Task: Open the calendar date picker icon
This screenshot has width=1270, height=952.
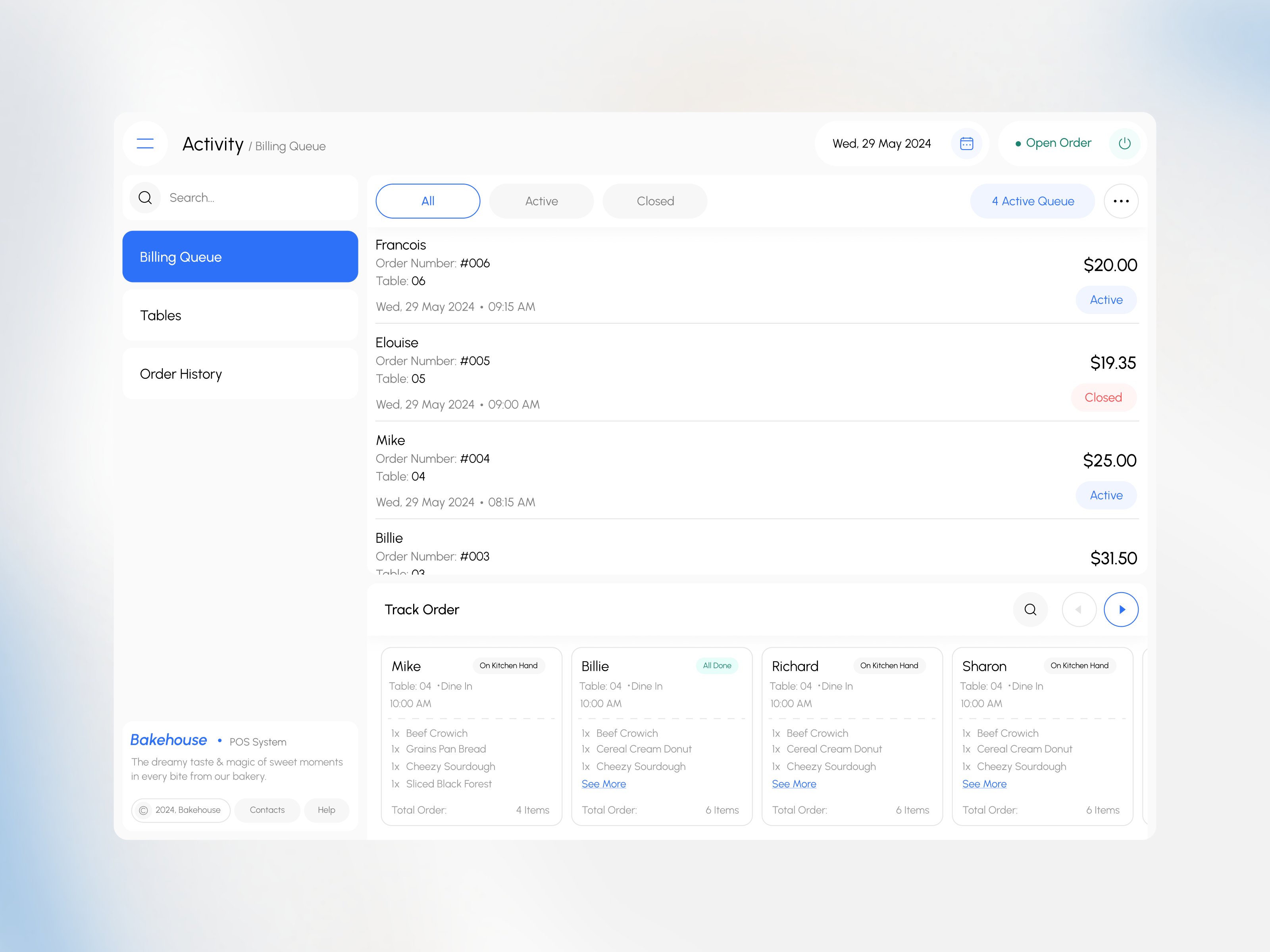Action: [966, 144]
